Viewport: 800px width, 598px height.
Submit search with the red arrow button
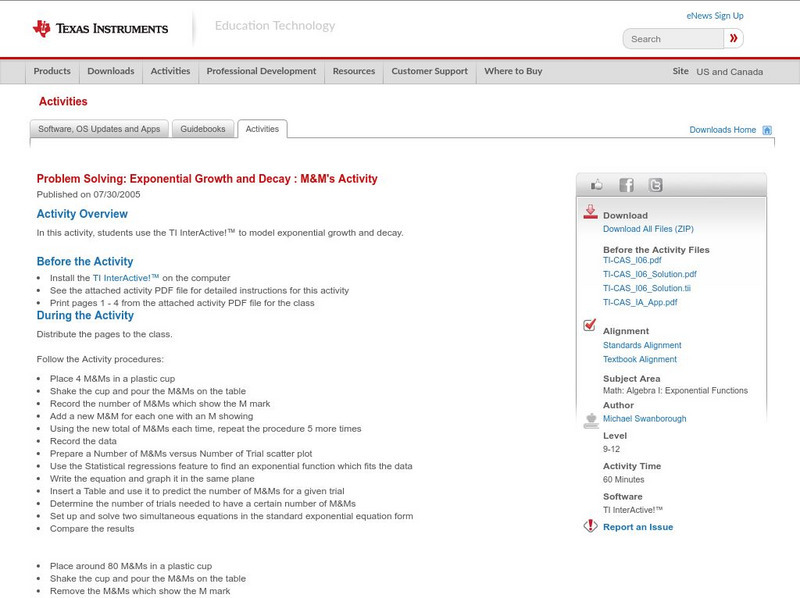point(733,38)
